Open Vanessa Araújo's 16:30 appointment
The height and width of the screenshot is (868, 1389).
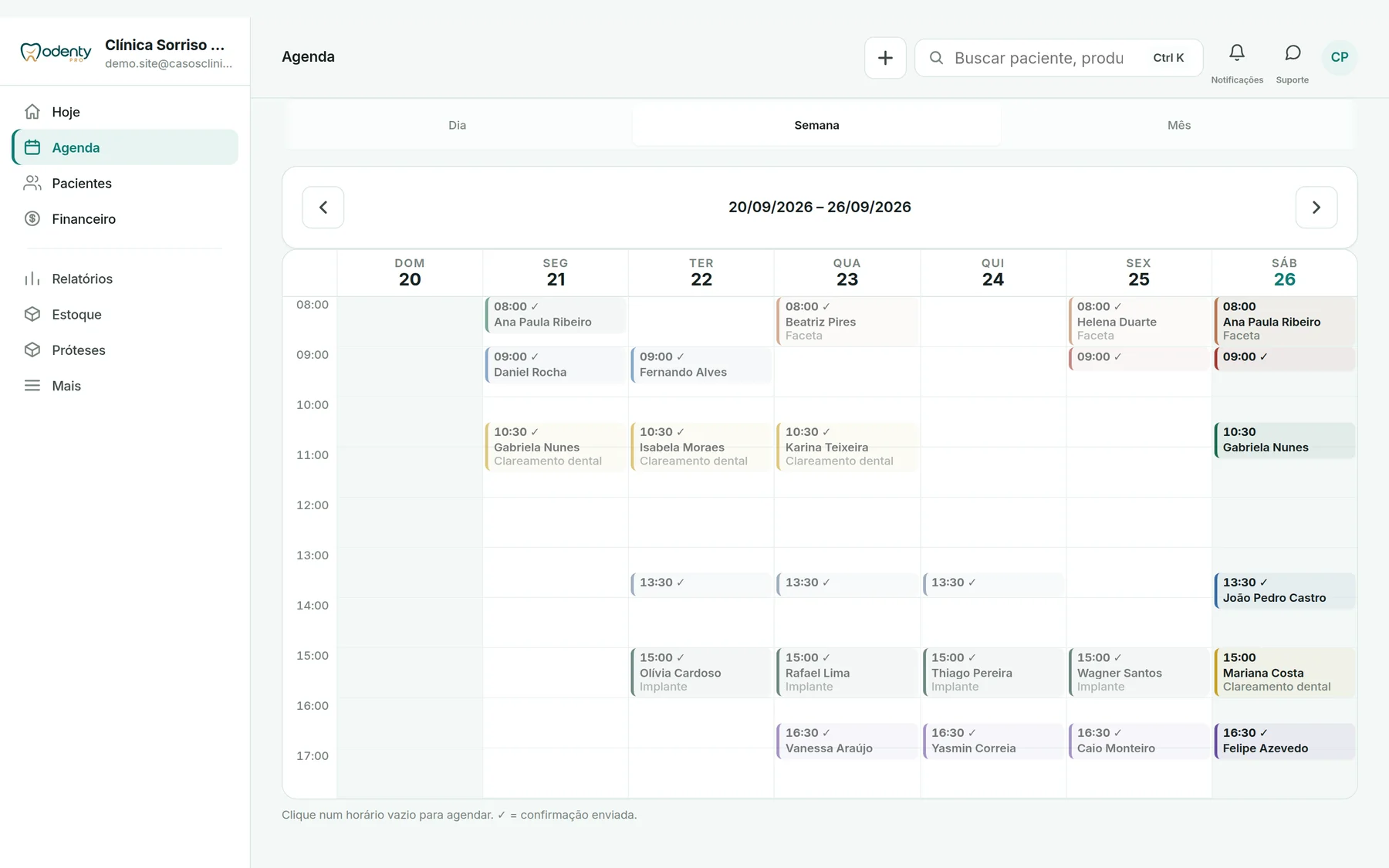point(847,741)
